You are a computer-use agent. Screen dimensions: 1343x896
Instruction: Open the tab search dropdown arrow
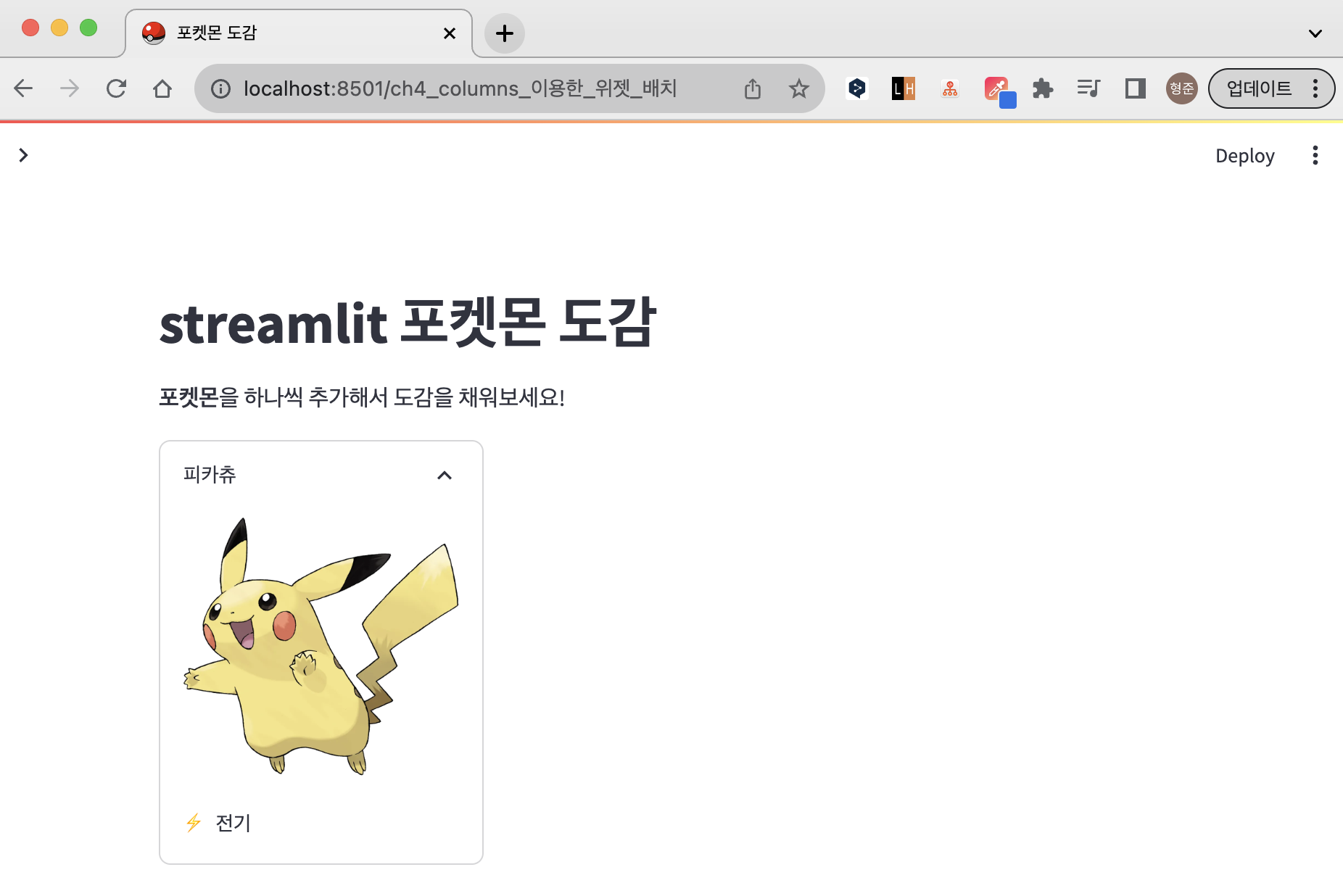[x=1315, y=33]
